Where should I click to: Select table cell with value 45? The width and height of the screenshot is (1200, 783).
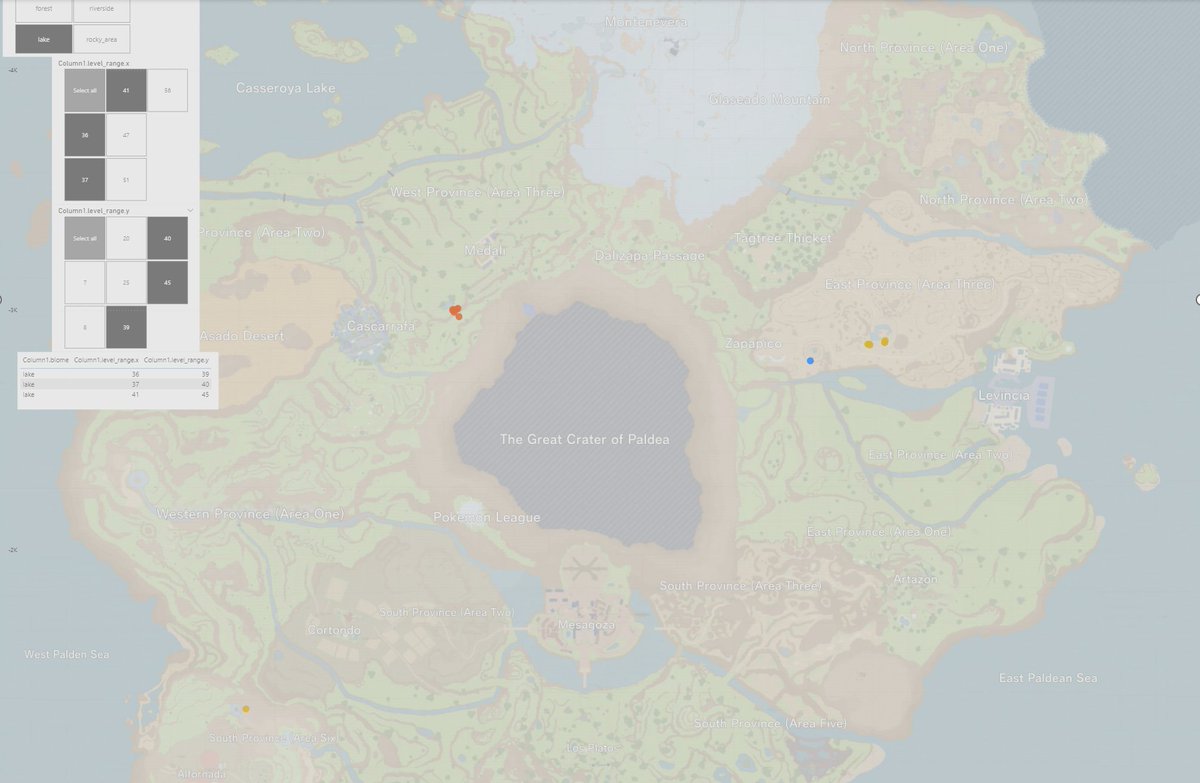tap(205, 394)
